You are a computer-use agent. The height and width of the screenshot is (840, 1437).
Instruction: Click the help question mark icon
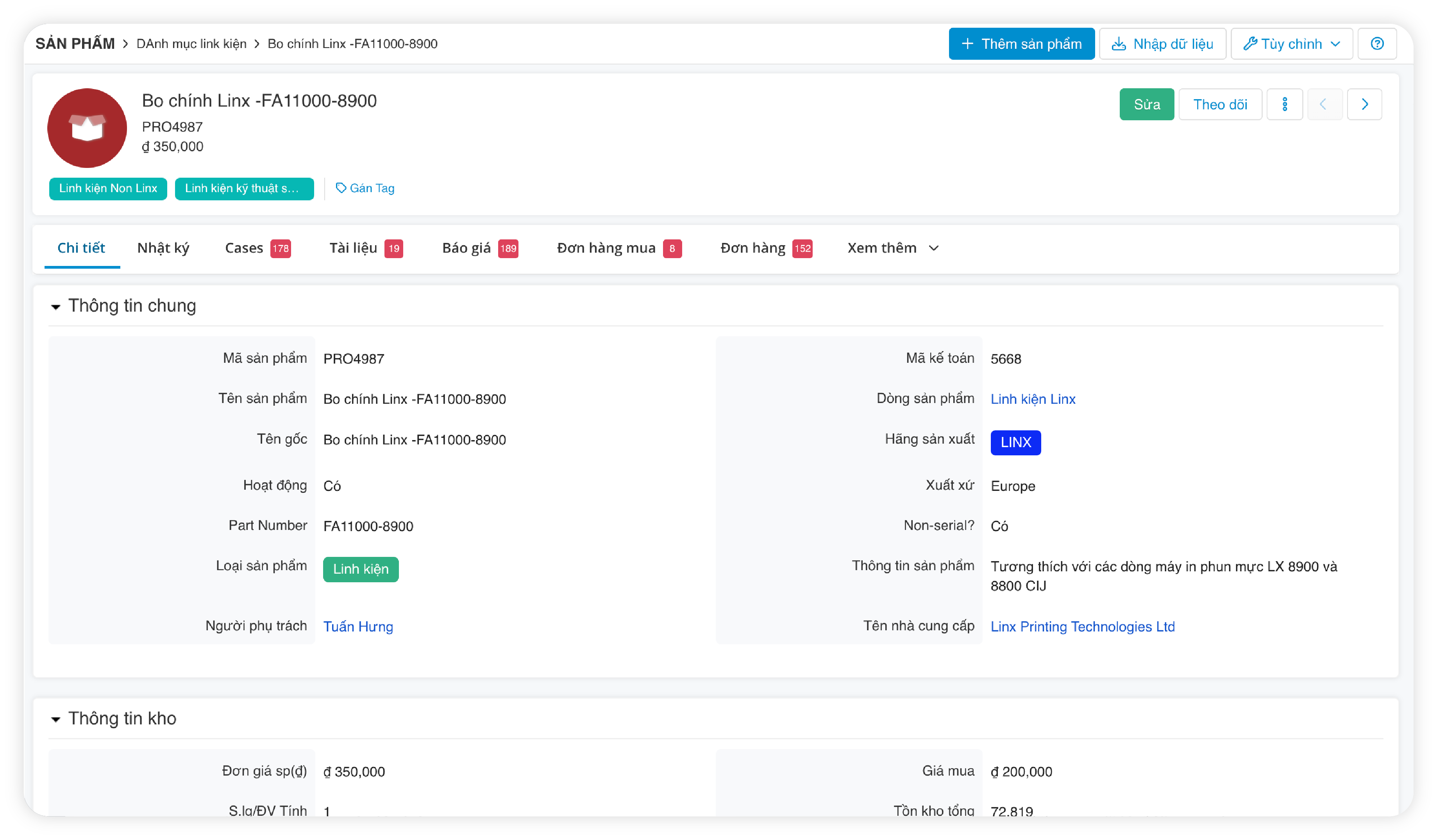pyautogui.click(x=1376, y=44)
